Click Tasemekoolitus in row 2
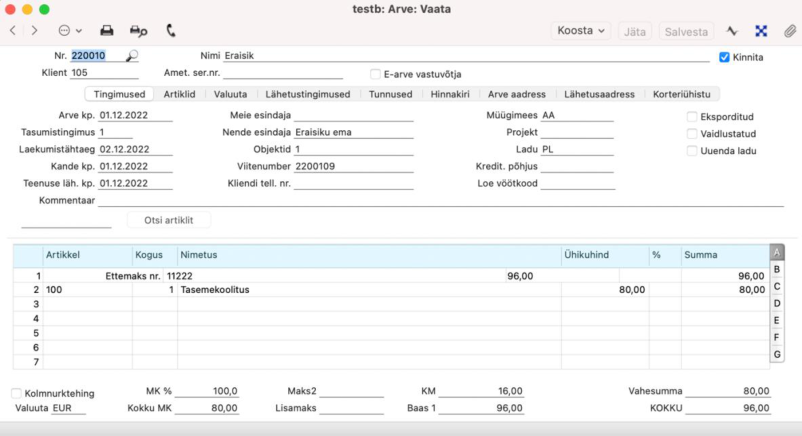Image resolution: width=802 pixels, height=436 pixels. click(x=215, y=290)
